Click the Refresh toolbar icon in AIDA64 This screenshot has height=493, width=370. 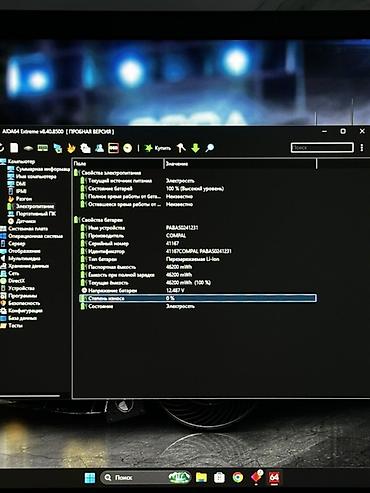1,148
